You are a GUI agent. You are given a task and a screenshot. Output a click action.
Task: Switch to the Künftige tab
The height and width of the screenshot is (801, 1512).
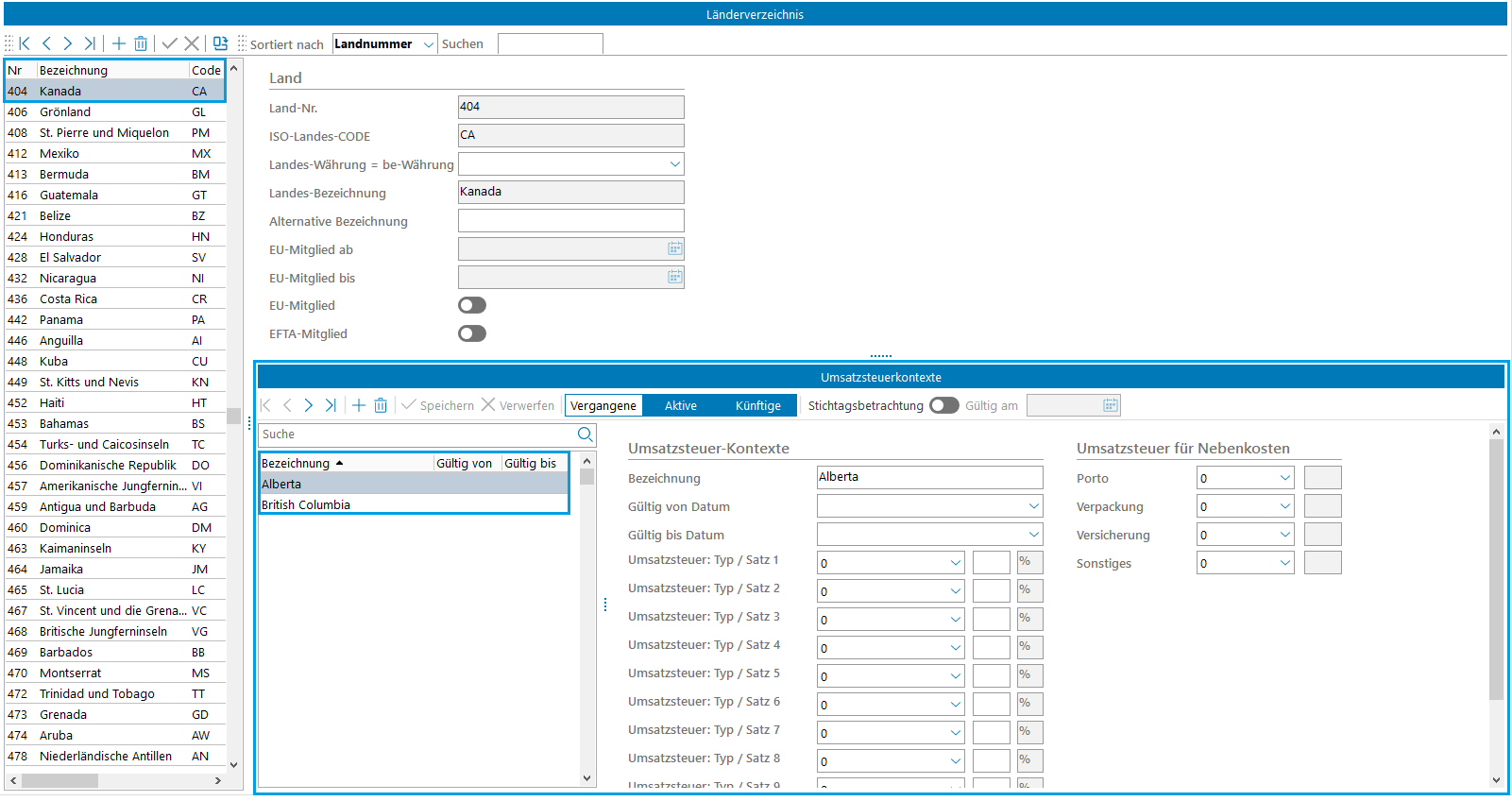click(757, 405)
